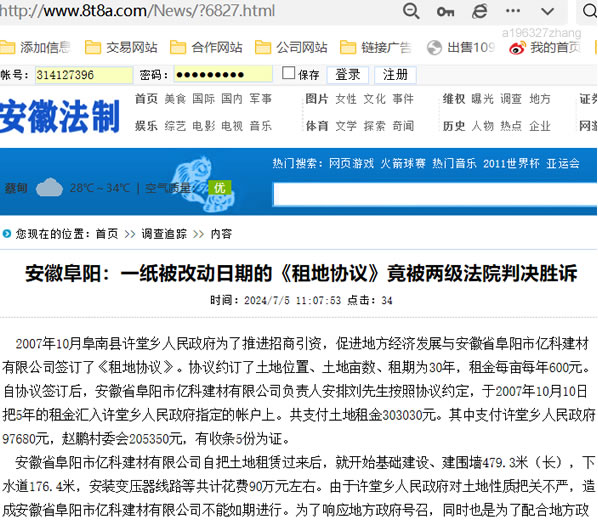598x520 pixels.
Task: Open the Weibo 我的首页 bookmark
Action: coord(545,47)
